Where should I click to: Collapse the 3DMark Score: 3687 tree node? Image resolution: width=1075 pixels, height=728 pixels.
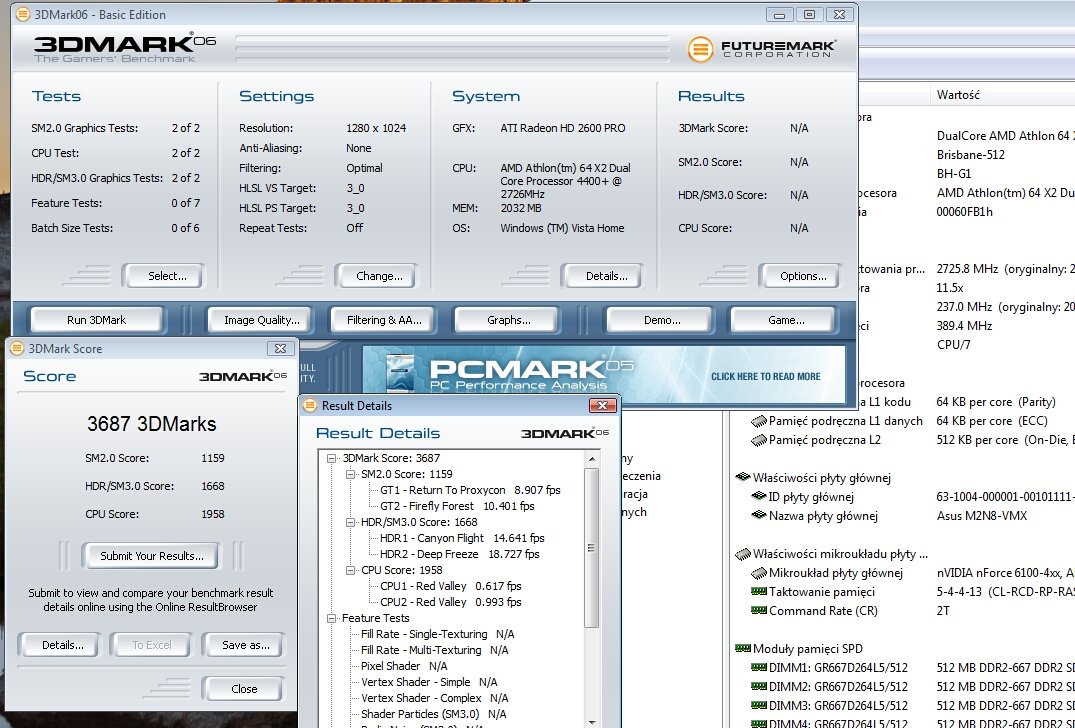click(332, 458)
